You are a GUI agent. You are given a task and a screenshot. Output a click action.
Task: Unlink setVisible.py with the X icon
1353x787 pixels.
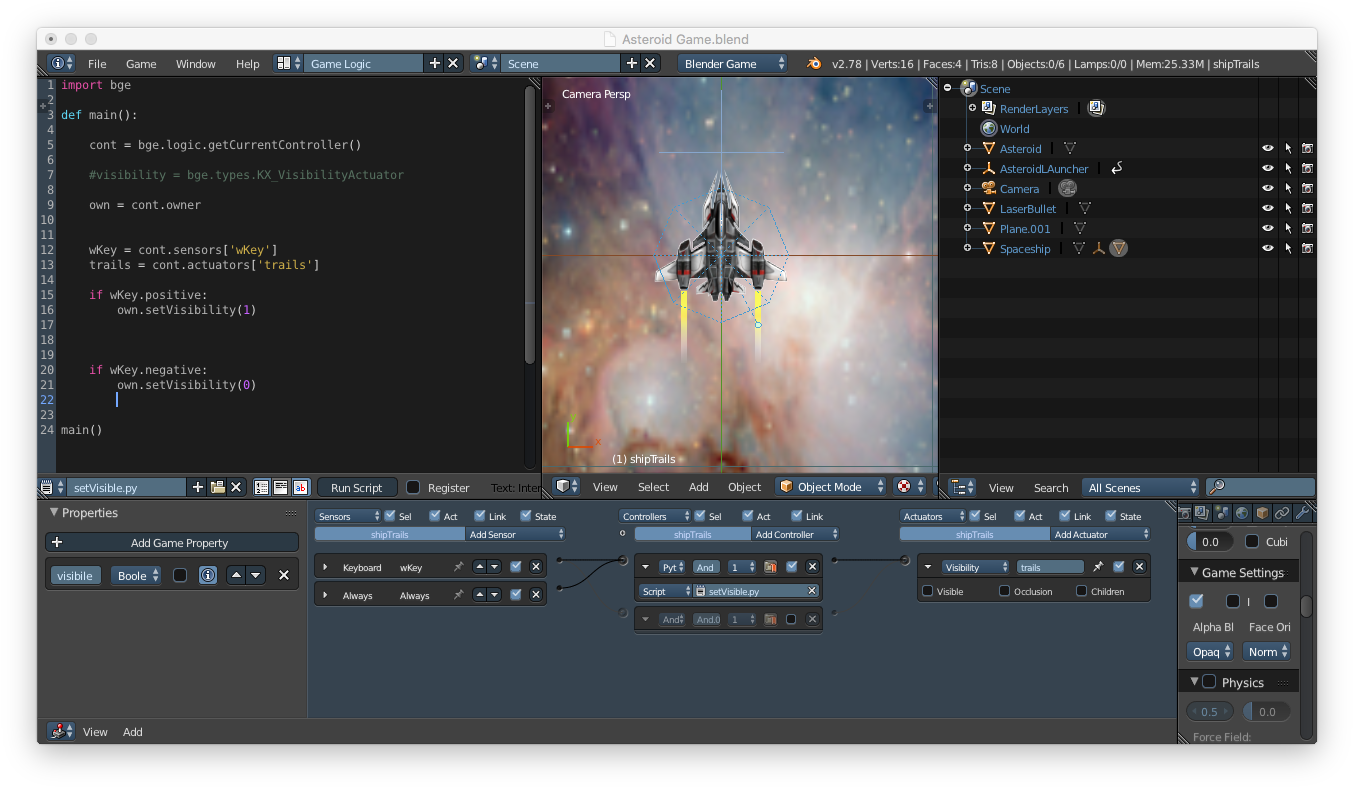click(236, 487)
